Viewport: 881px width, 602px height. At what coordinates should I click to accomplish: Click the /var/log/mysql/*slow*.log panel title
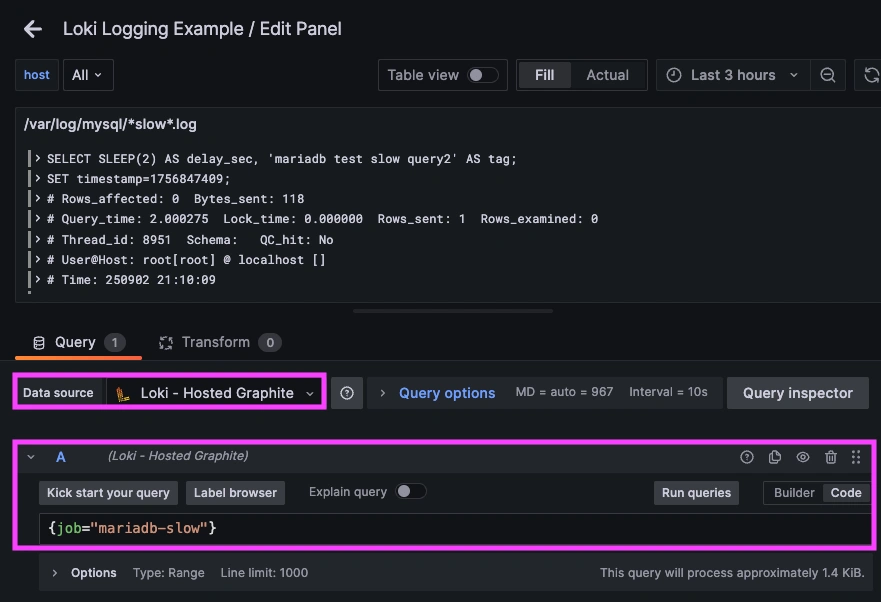[110, 124]
